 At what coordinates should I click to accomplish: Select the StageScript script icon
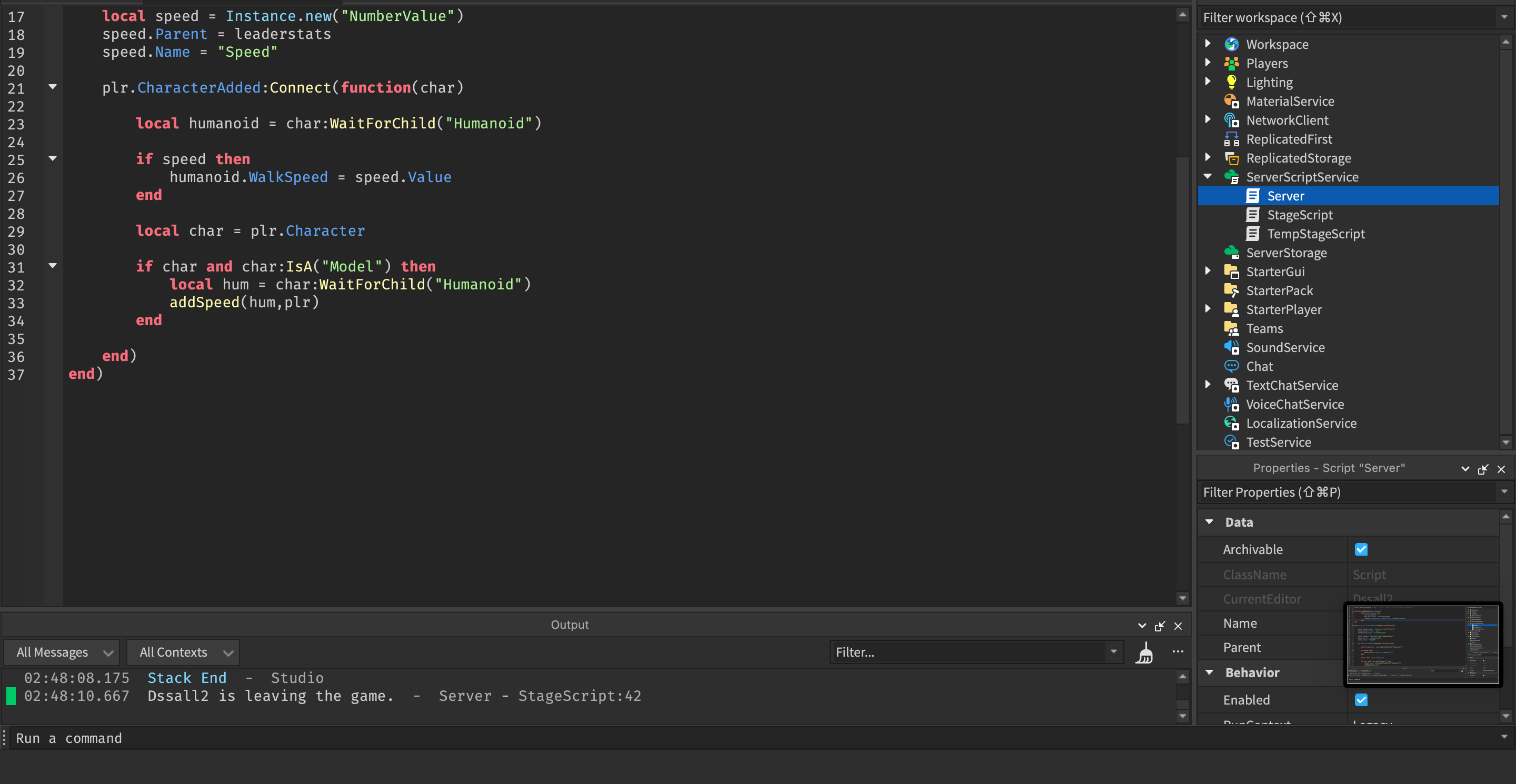(x=1252, y=215)
